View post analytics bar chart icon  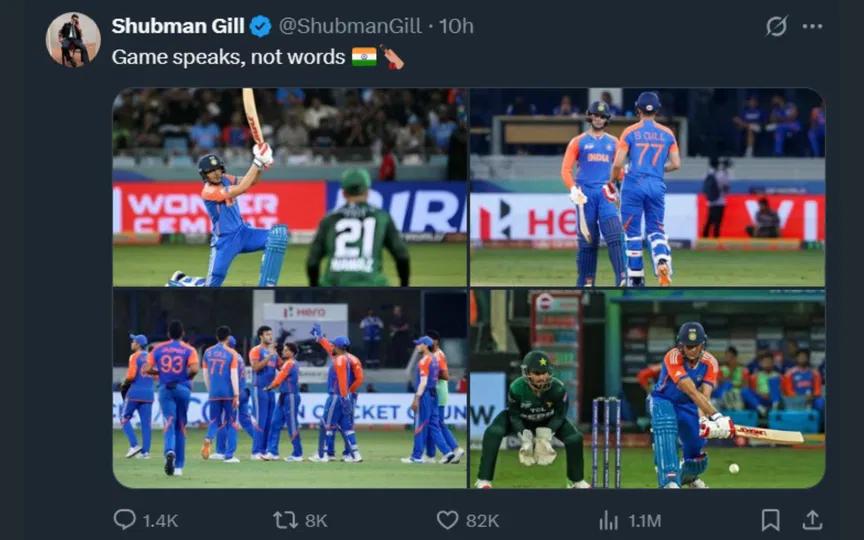tap(608, 520)
